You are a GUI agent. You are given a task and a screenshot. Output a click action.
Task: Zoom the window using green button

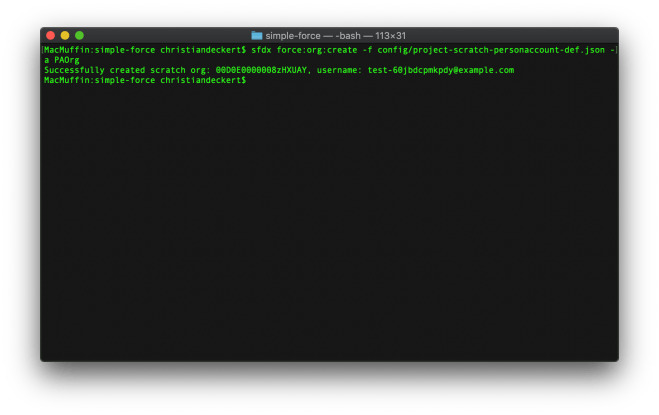click(79, 35)
